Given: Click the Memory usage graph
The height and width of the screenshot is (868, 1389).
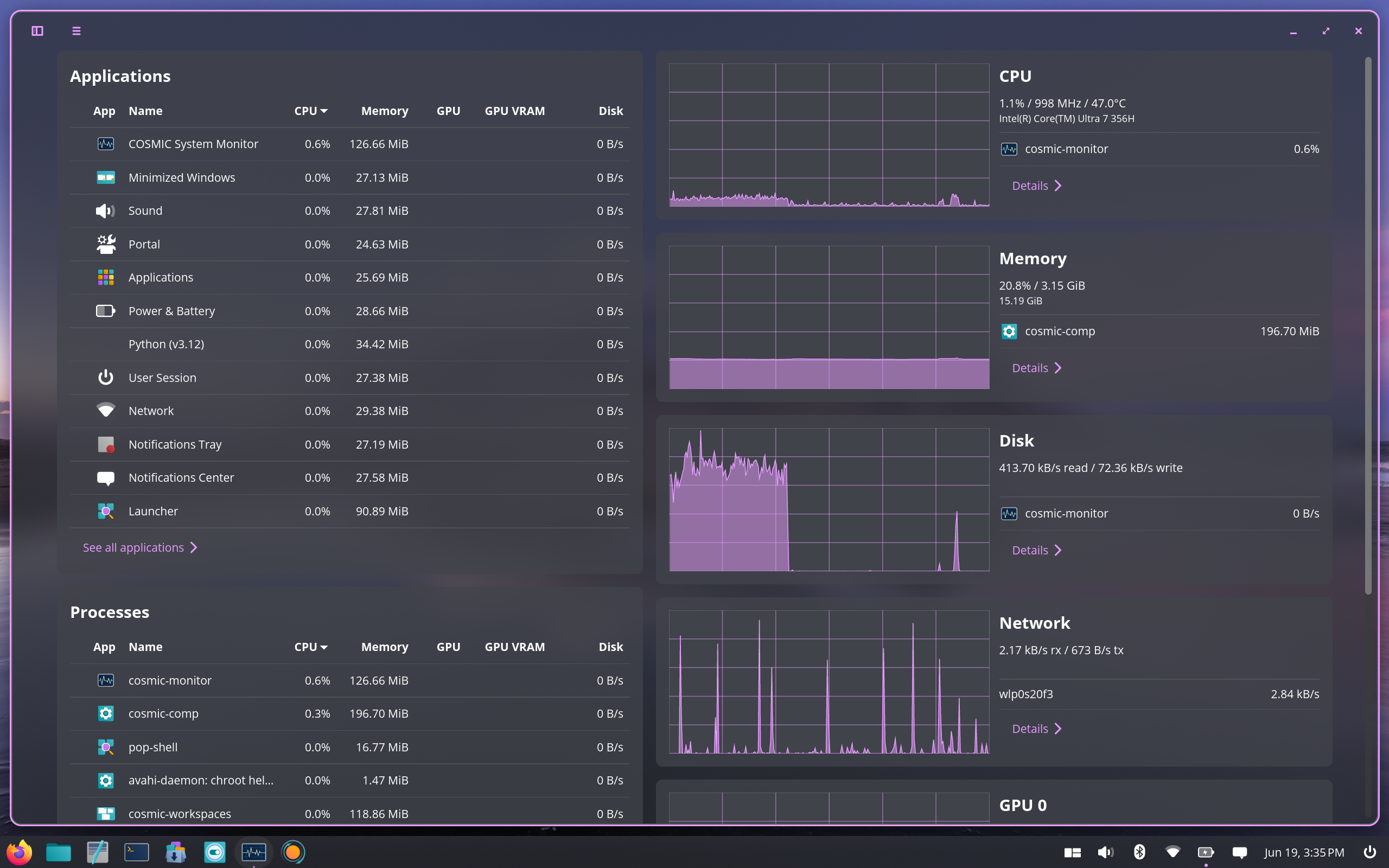Looking at the screenshot, I should coord(829,317).
